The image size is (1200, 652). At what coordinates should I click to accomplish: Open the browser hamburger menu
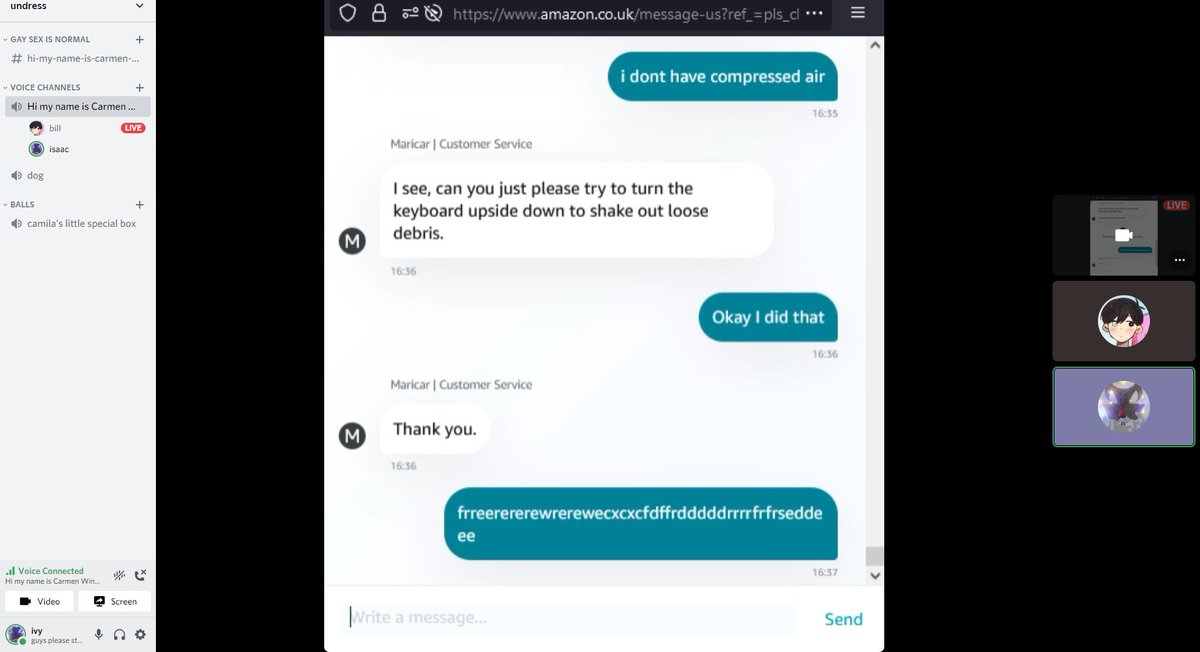point(858,13)
